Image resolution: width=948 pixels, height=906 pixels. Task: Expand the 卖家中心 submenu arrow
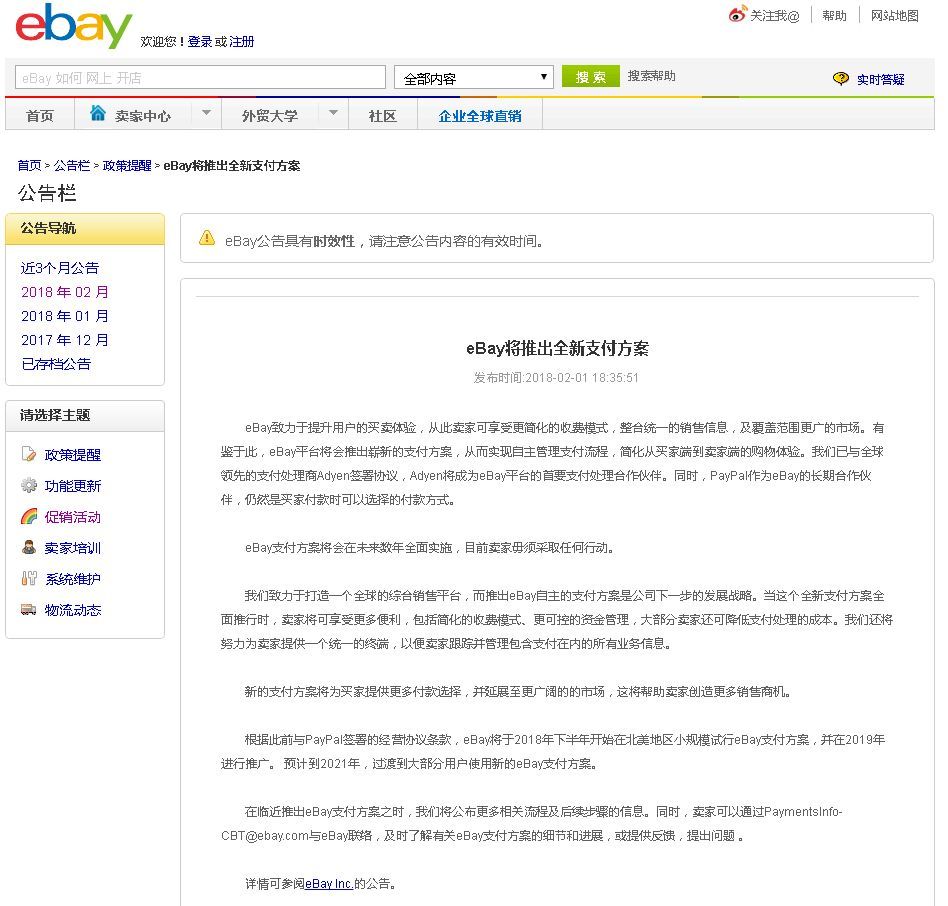[206, 113]
